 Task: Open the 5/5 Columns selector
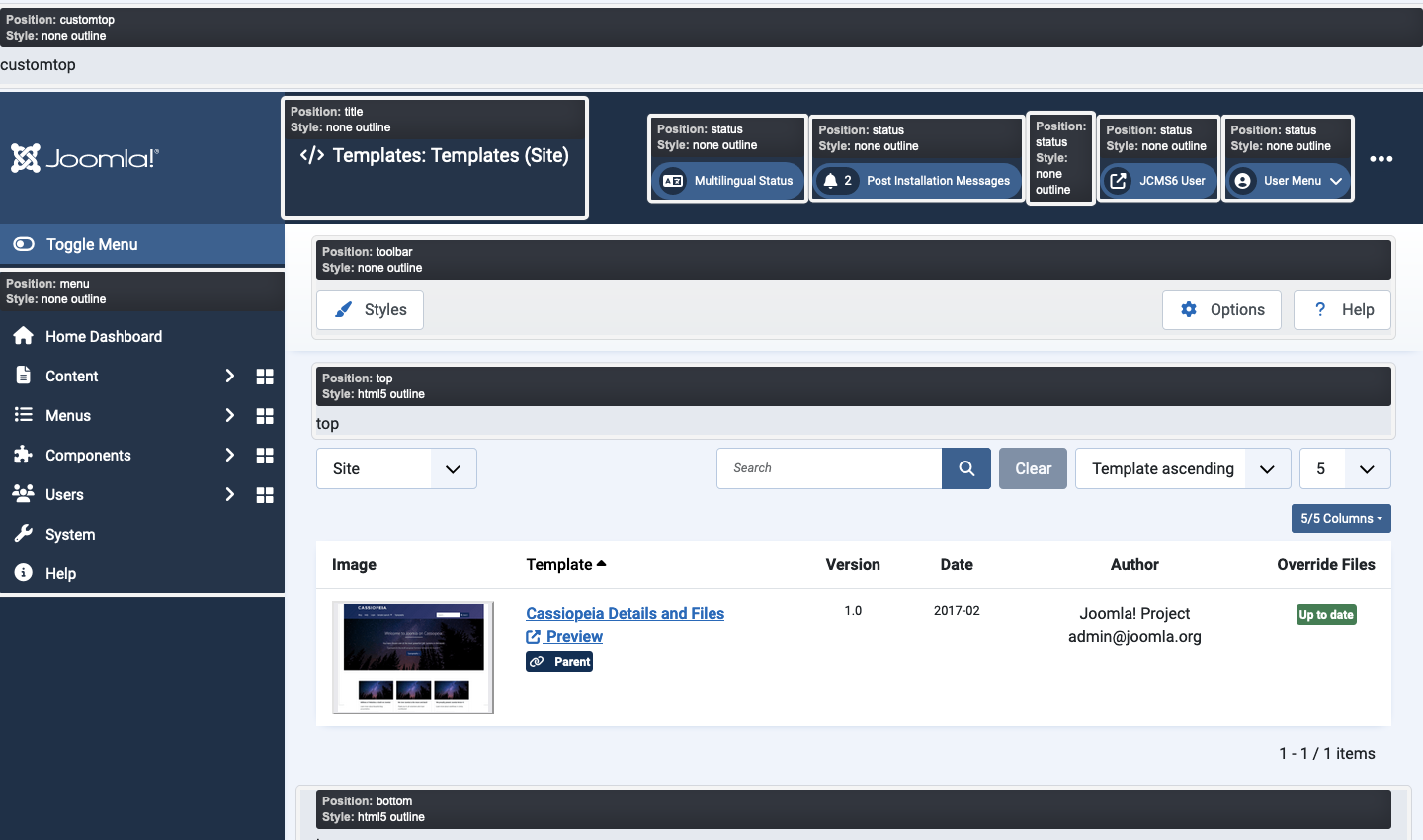point(1341,518)
